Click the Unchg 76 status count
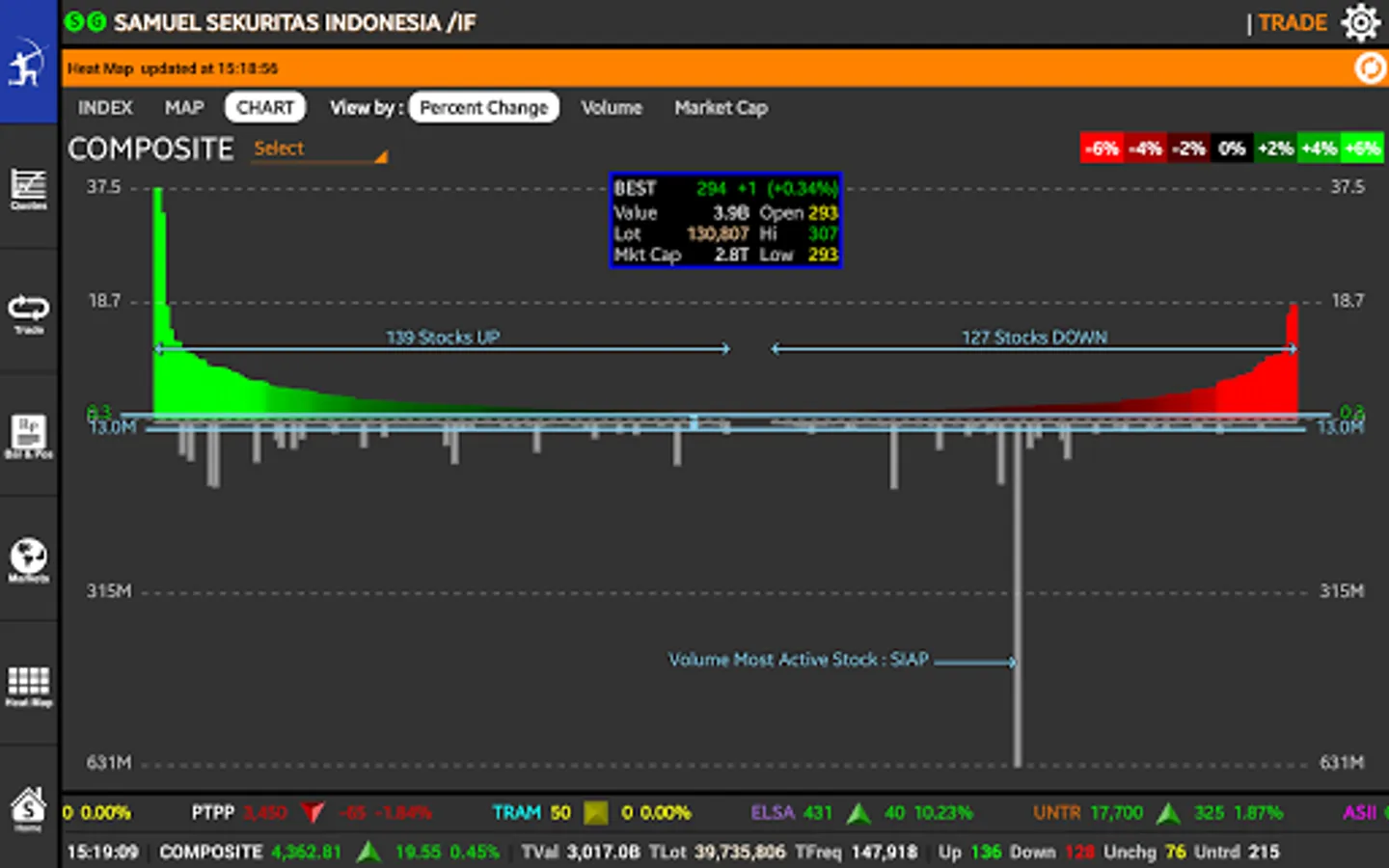 click(1144, 852)
